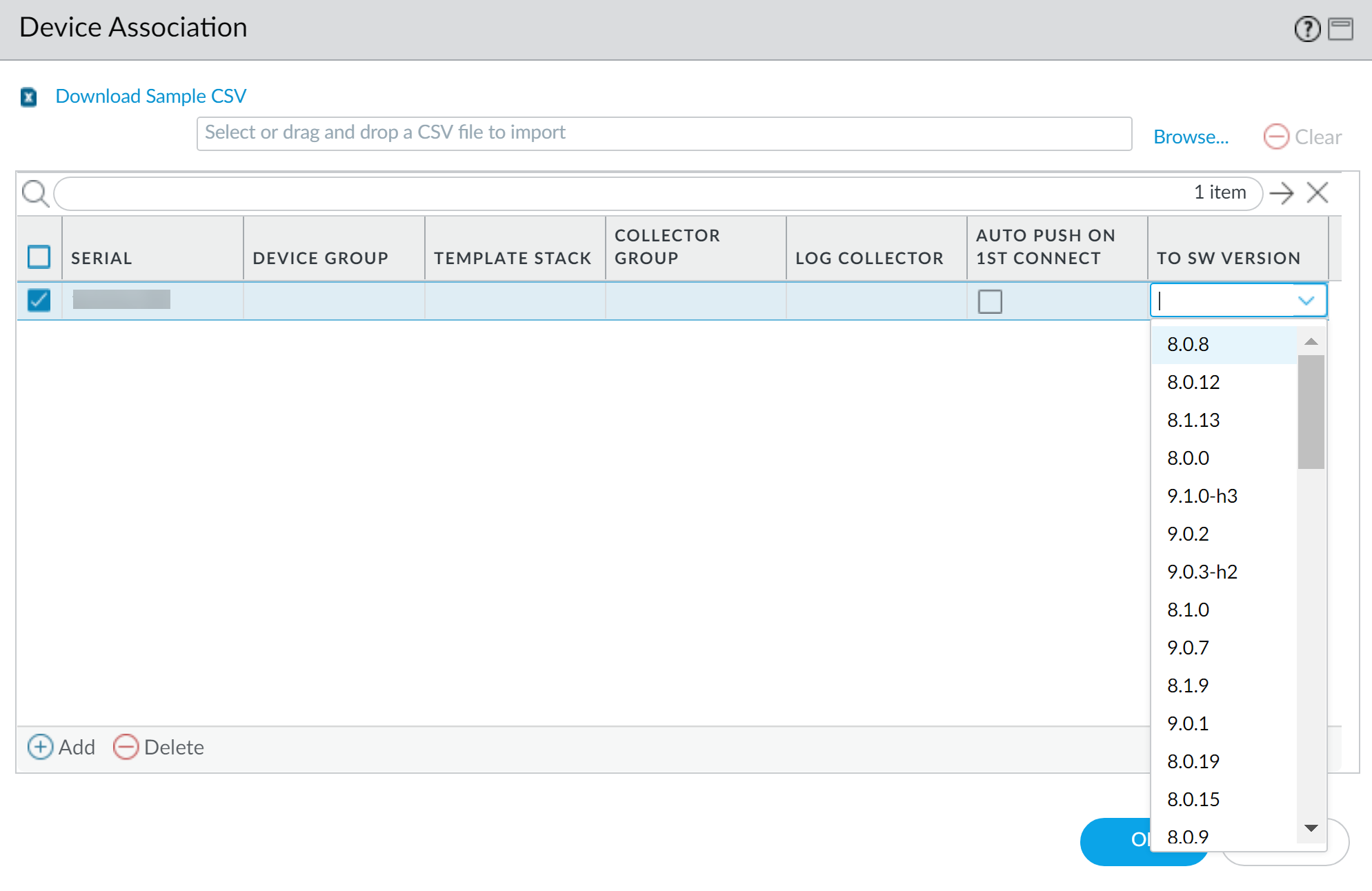Uncheck the selected device row checkbox

coord(39,300)
